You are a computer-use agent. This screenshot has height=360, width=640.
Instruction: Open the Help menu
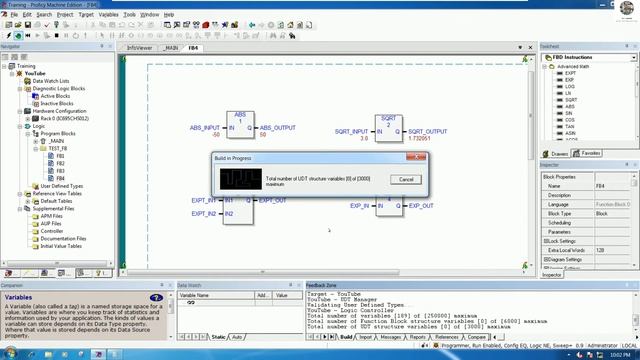coord(169,15)
